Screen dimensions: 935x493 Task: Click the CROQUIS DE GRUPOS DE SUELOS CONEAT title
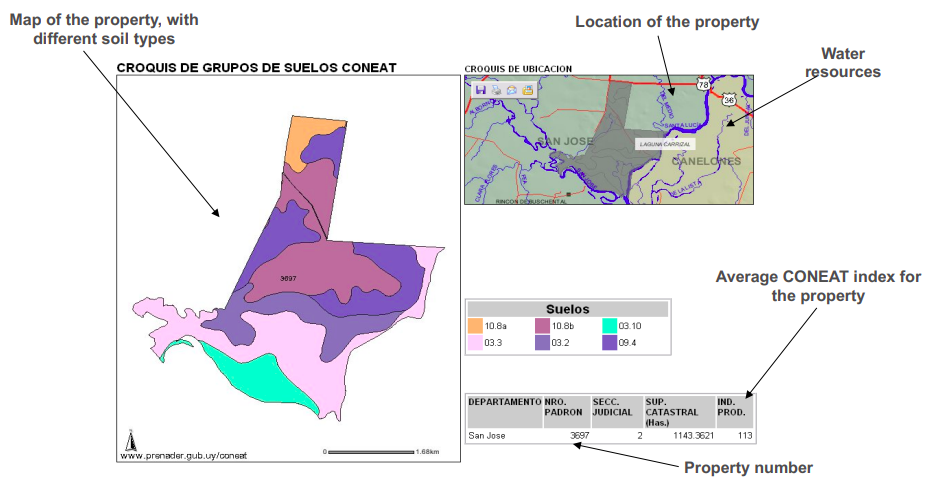[x=256, y=68]
